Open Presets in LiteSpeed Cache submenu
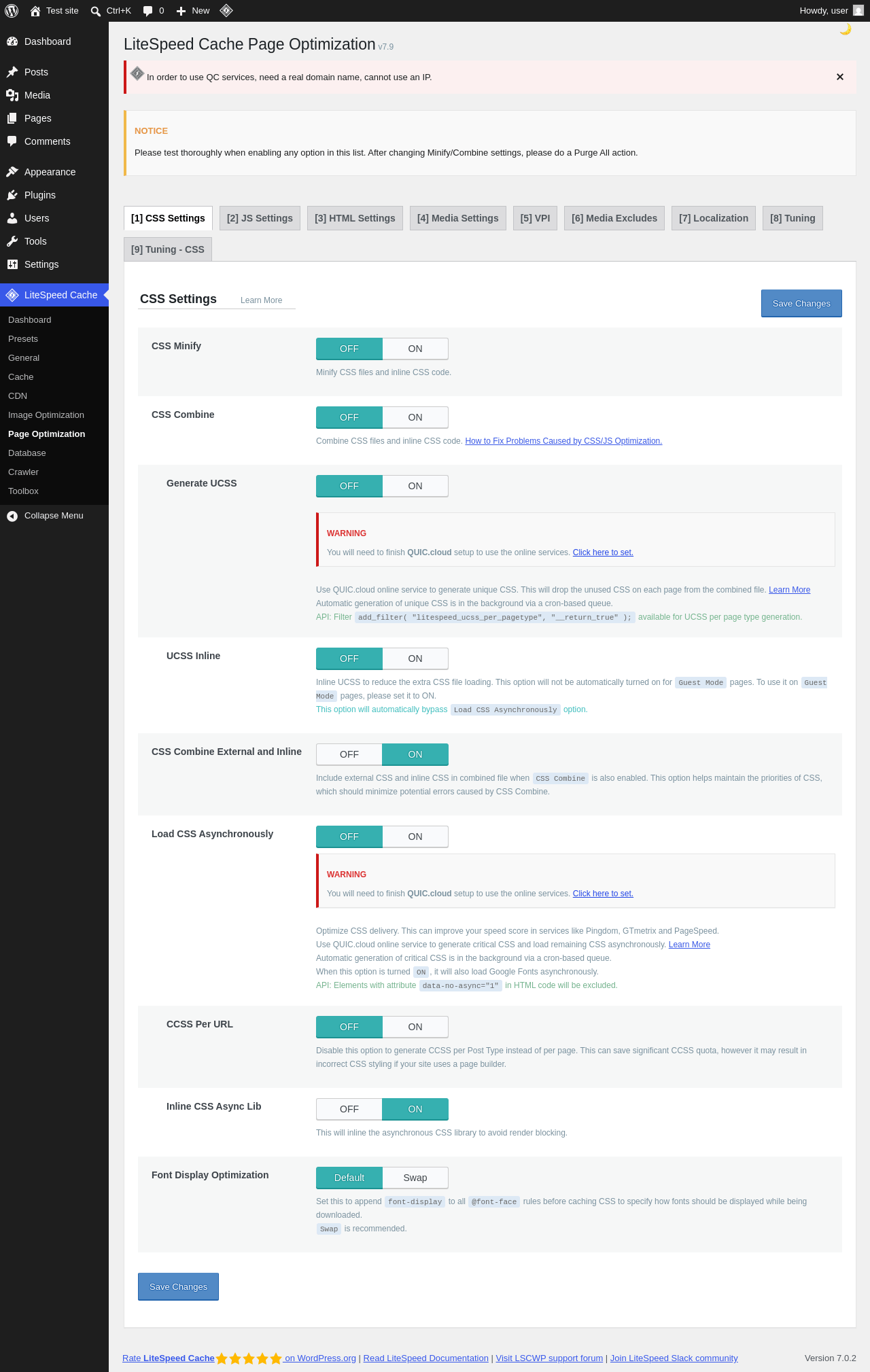The image size is (870, 1372). (54, 339)
